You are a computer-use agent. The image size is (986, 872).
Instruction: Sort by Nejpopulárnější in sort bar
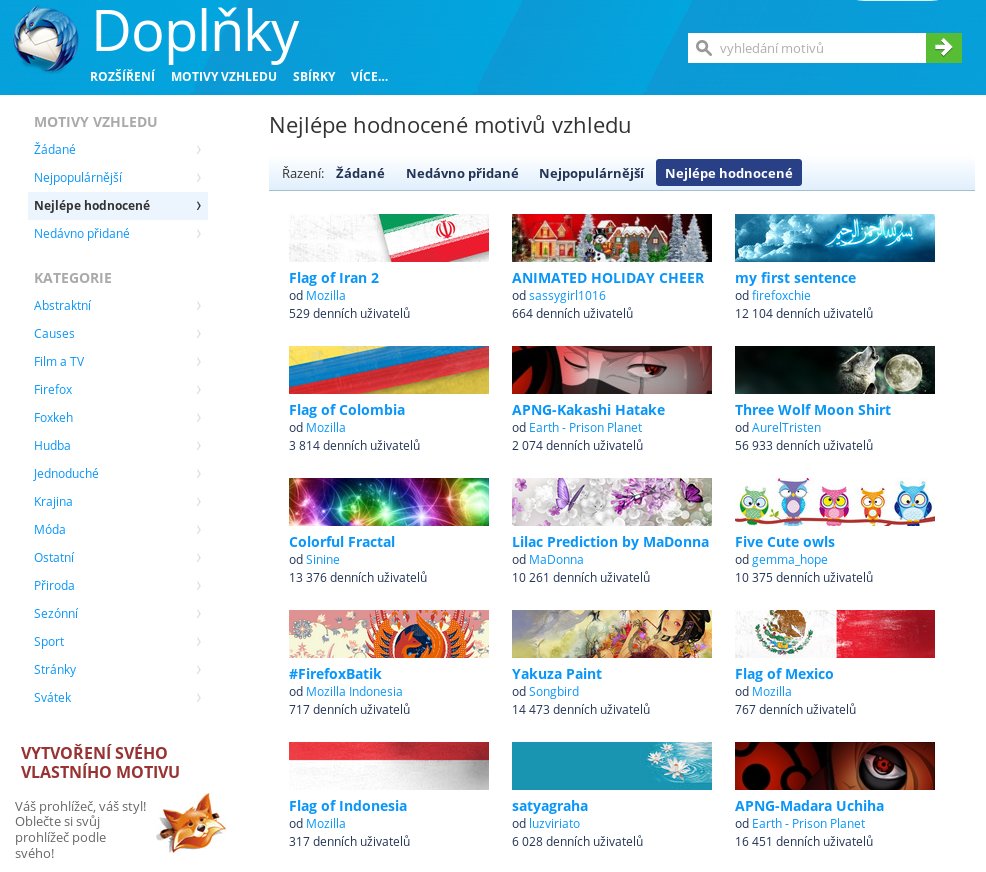591,173
